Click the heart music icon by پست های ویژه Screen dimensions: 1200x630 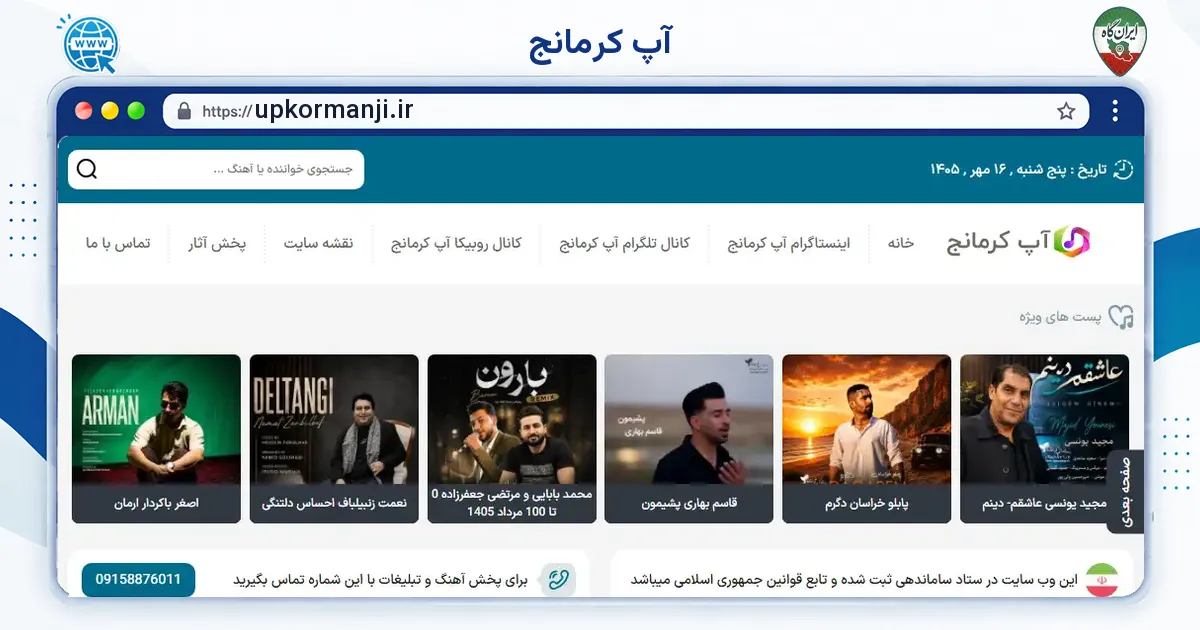[x=1122, y=317]
